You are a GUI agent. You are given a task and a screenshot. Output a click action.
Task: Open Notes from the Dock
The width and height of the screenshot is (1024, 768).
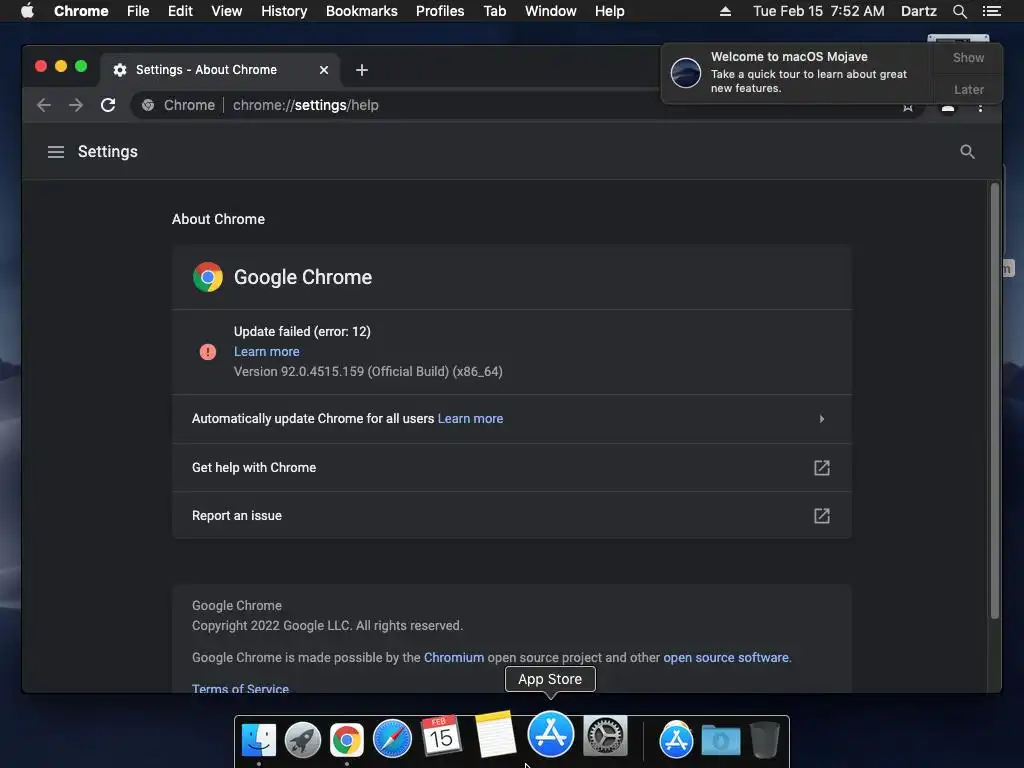[x=495, y=734]
